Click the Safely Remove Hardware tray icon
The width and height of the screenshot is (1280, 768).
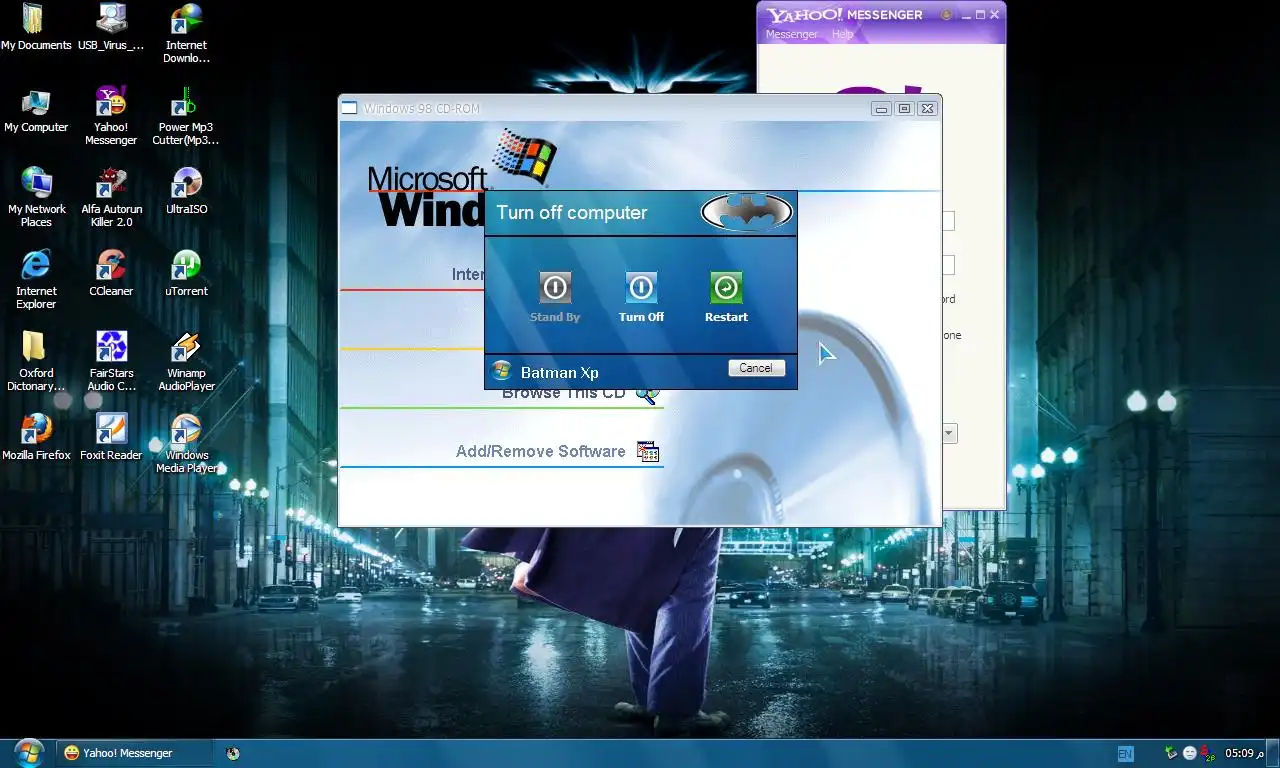(x=1172, y=753)
